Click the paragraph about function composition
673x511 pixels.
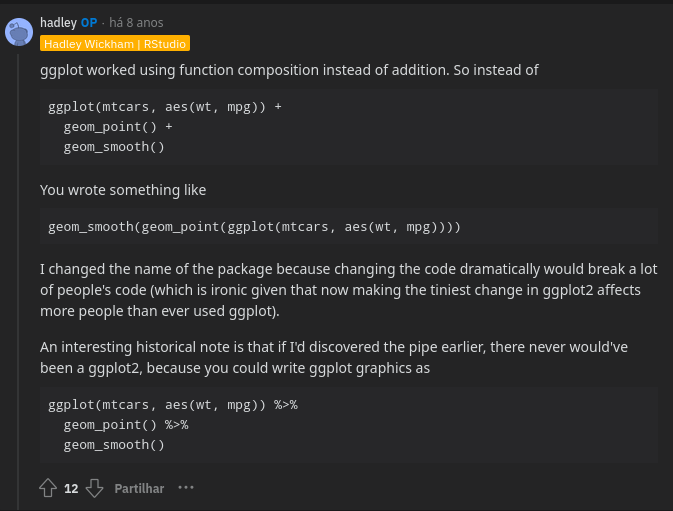pos(289,71)
